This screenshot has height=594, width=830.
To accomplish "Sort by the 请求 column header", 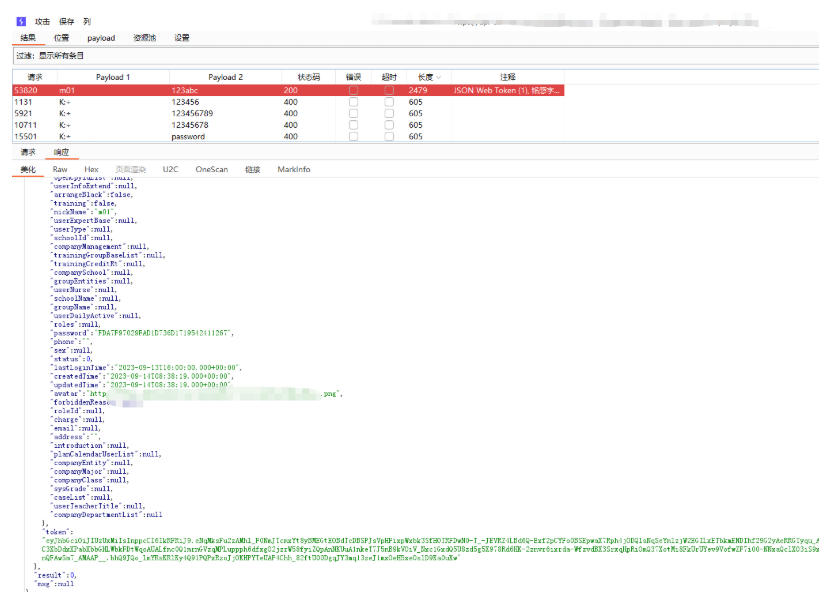I will tap(35, 77).
